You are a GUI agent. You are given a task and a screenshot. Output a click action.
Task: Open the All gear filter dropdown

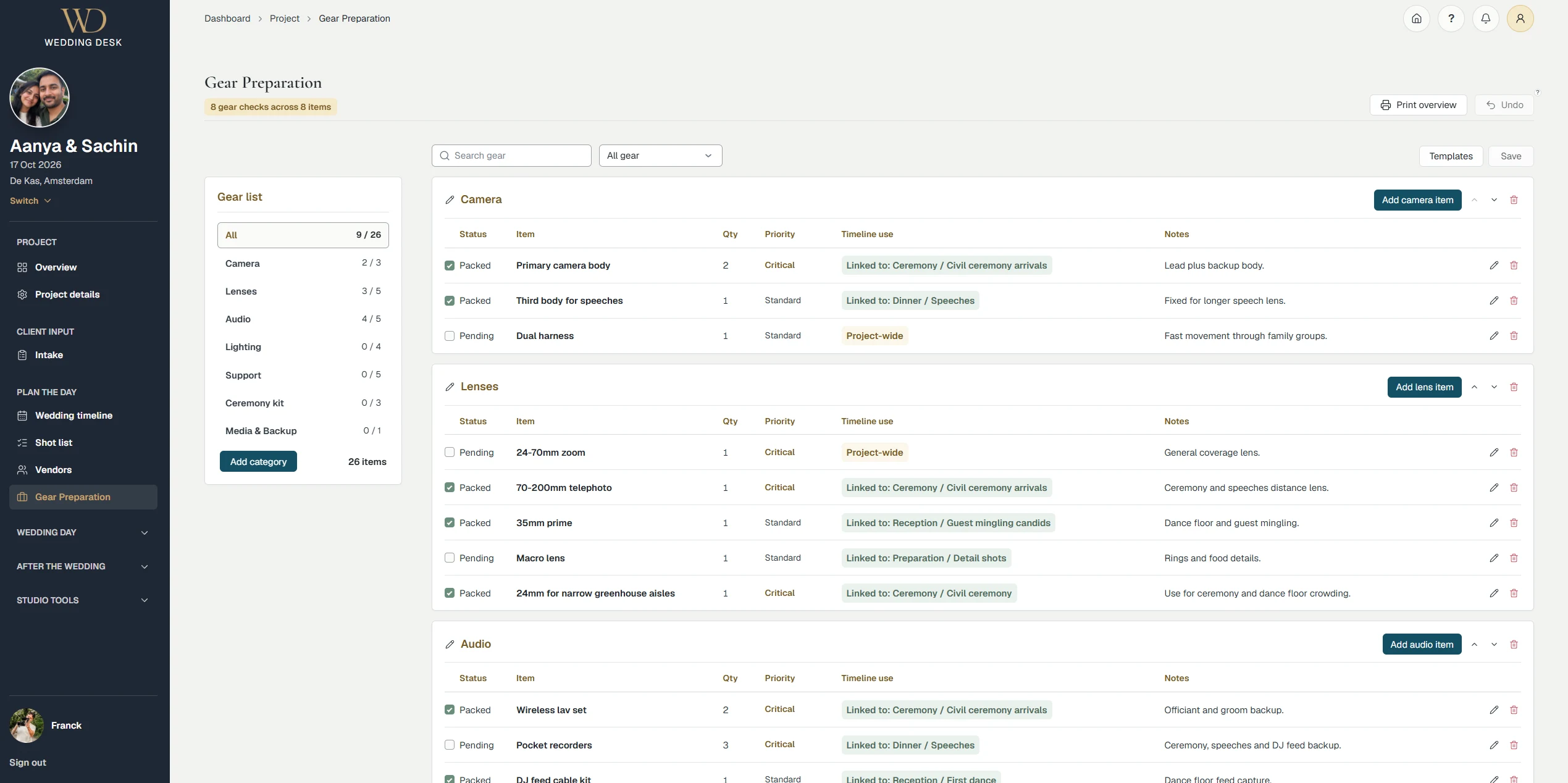660,156
